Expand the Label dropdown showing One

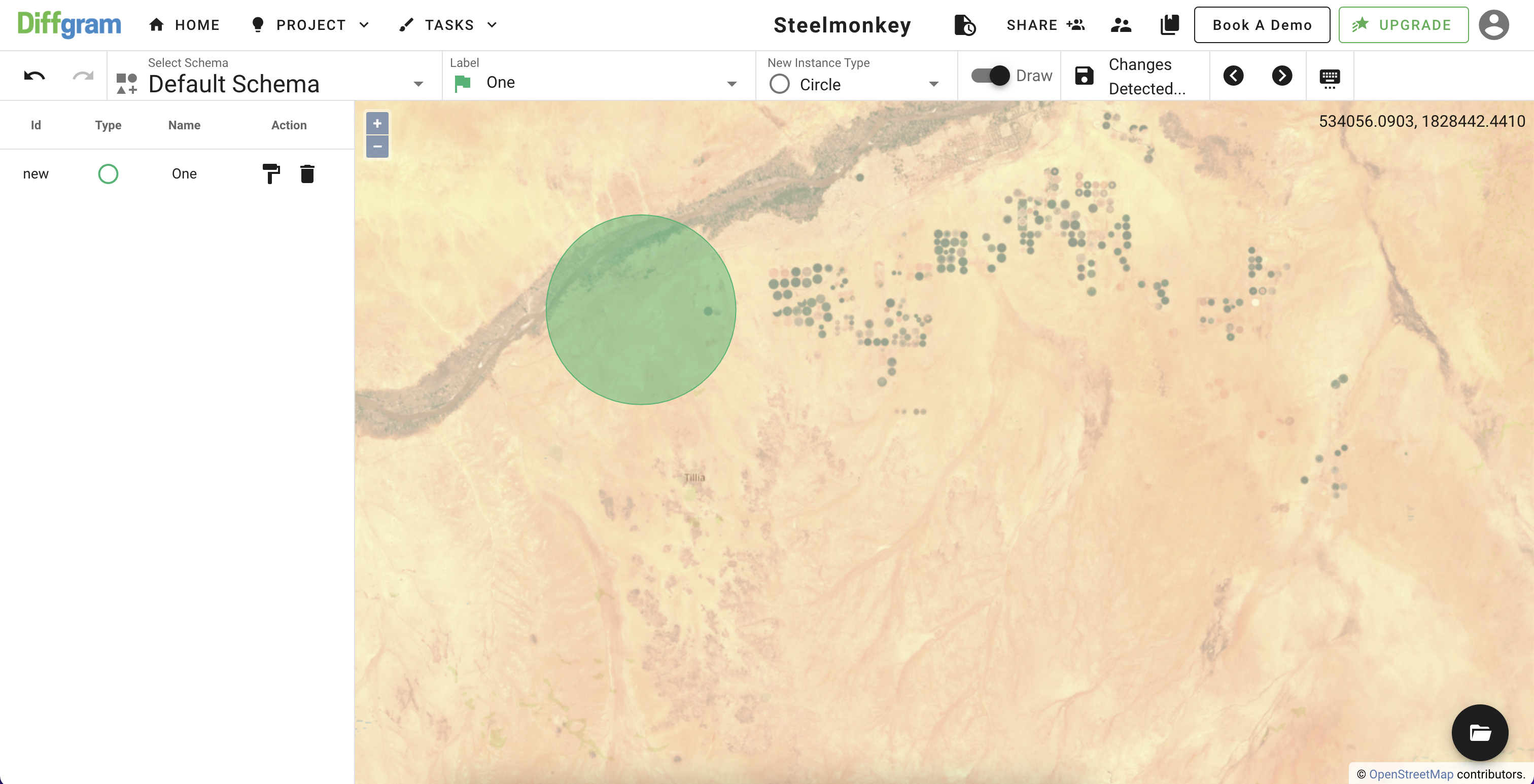(731, 84)
